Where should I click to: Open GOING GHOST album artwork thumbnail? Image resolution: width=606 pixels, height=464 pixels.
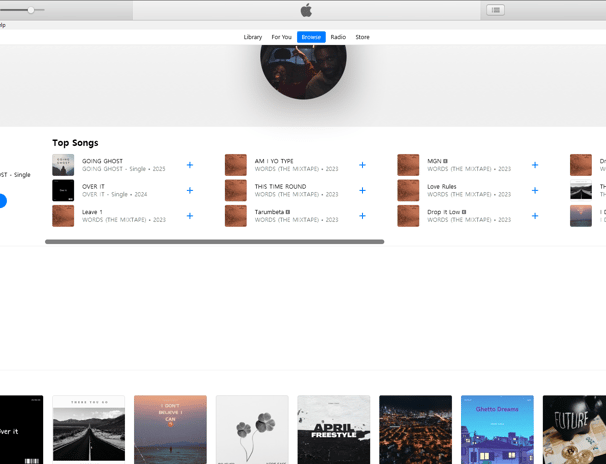[63, 165]
